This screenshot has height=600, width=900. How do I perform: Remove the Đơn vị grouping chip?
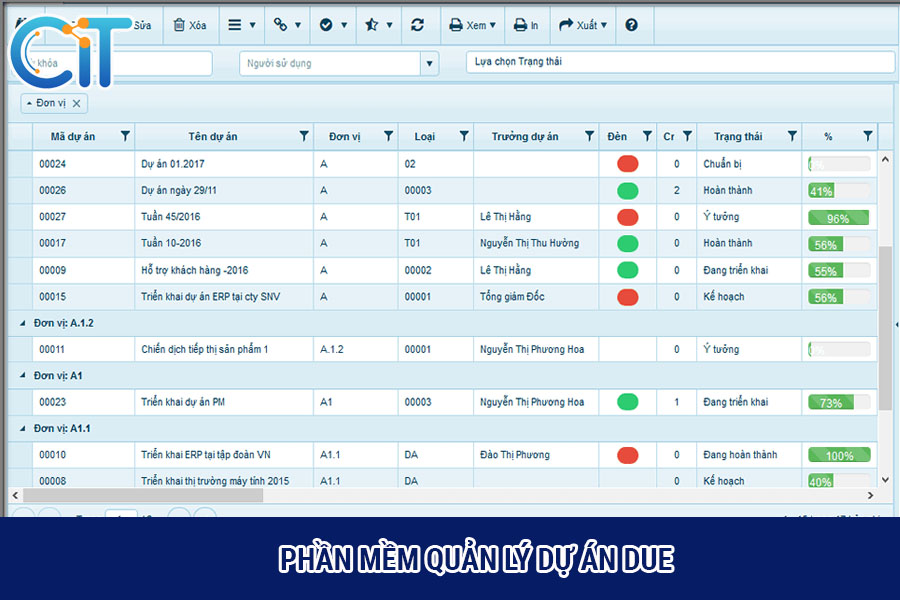[x=76, y=103]
